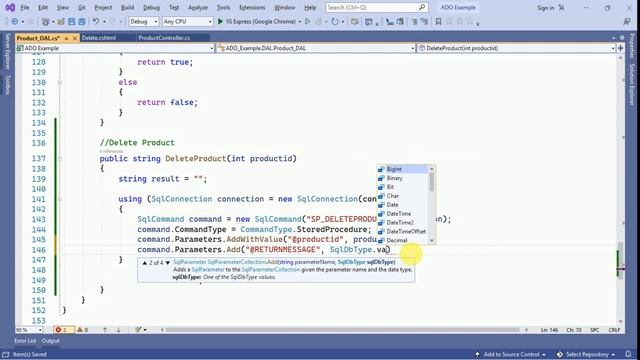This screenshot has height=360, width=640.
Task: Undo the last edit with Undo icon
Action: tap(96, 22)
